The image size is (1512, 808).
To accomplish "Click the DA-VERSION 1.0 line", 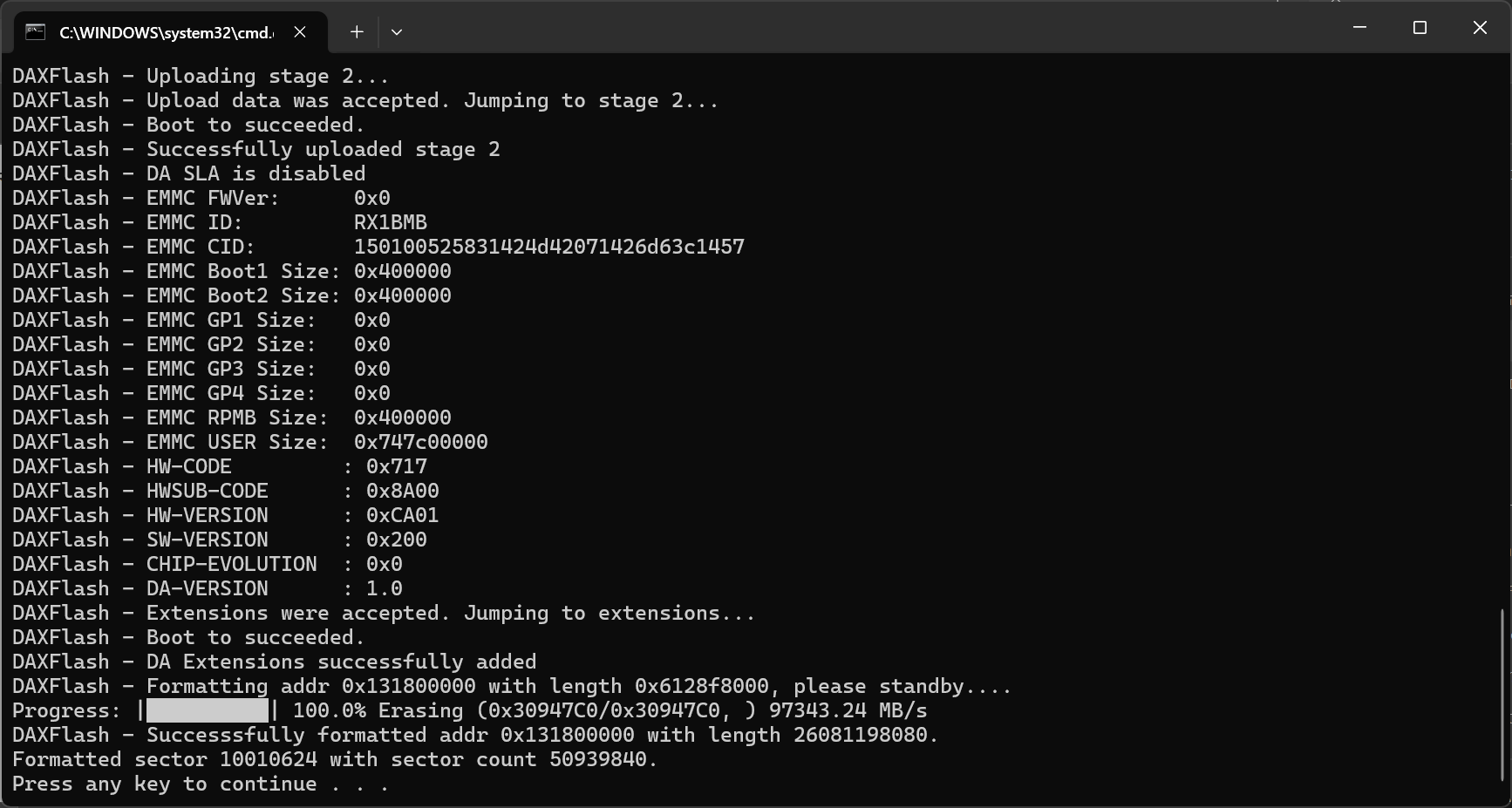I will (208, 588).
